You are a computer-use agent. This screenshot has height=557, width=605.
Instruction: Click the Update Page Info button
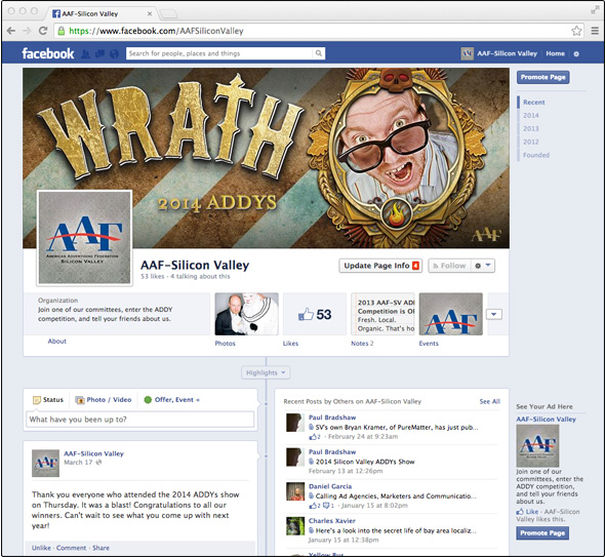click(380, 266)
